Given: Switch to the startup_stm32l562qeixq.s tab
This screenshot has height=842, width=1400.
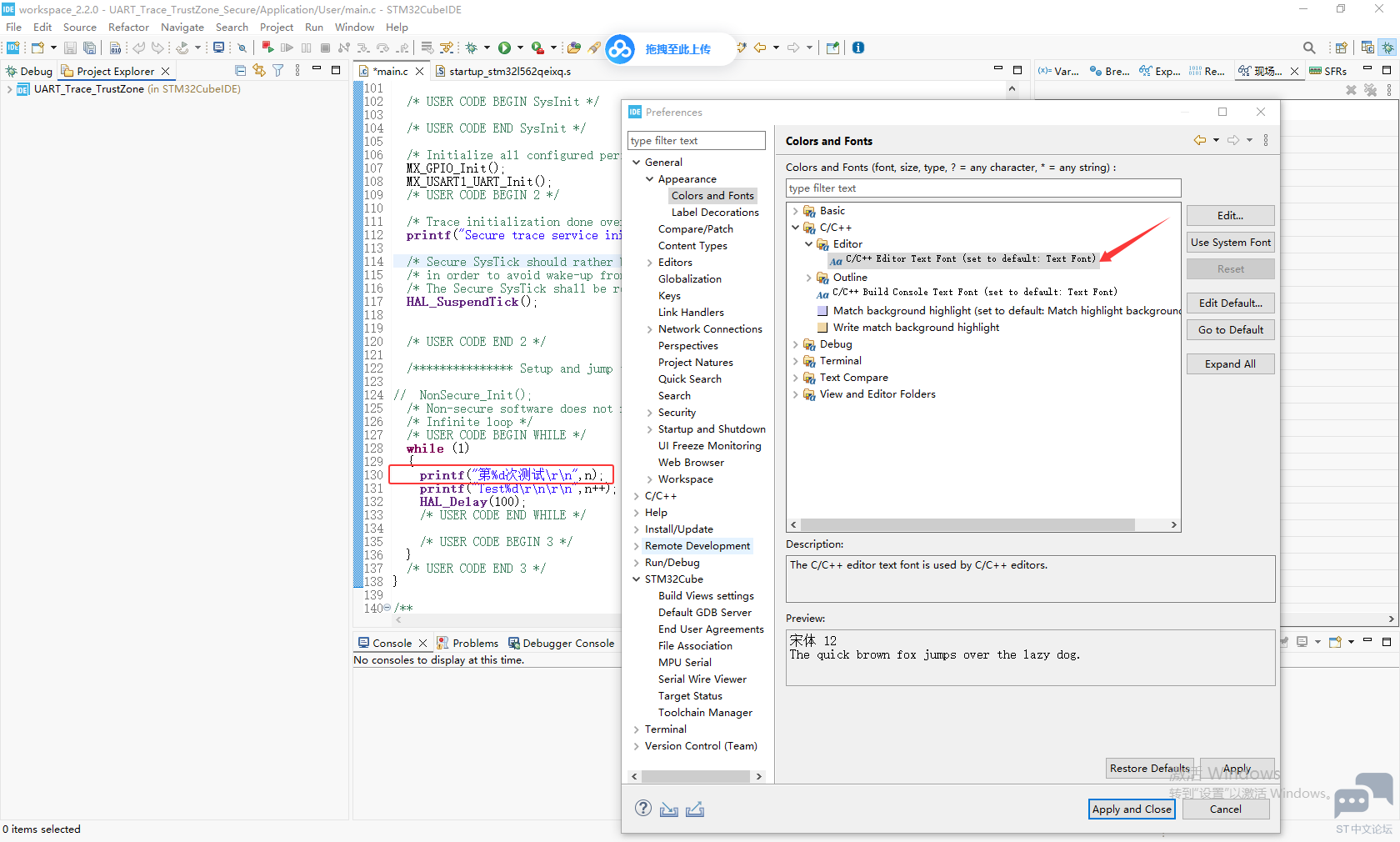Looking at the screenshot, I should tap(503, 71).
